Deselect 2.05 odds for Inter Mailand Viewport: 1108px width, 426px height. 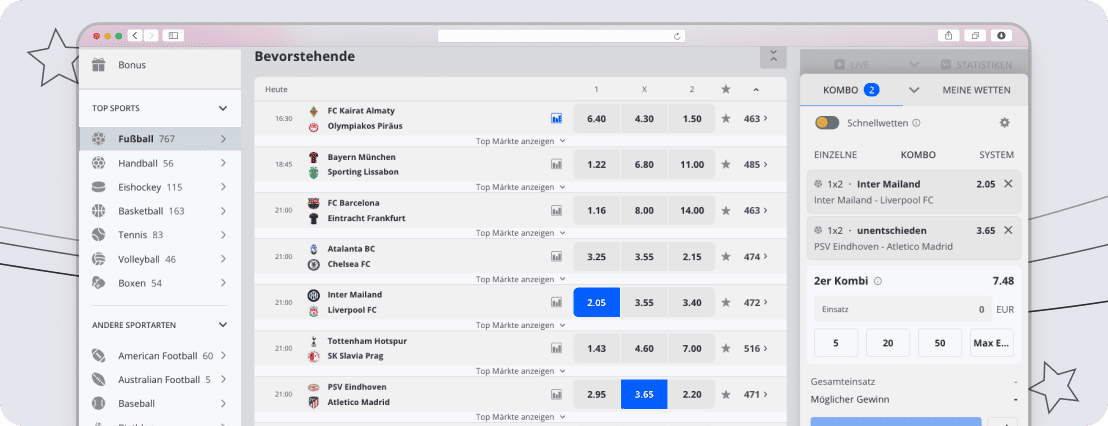pos(596,302)
